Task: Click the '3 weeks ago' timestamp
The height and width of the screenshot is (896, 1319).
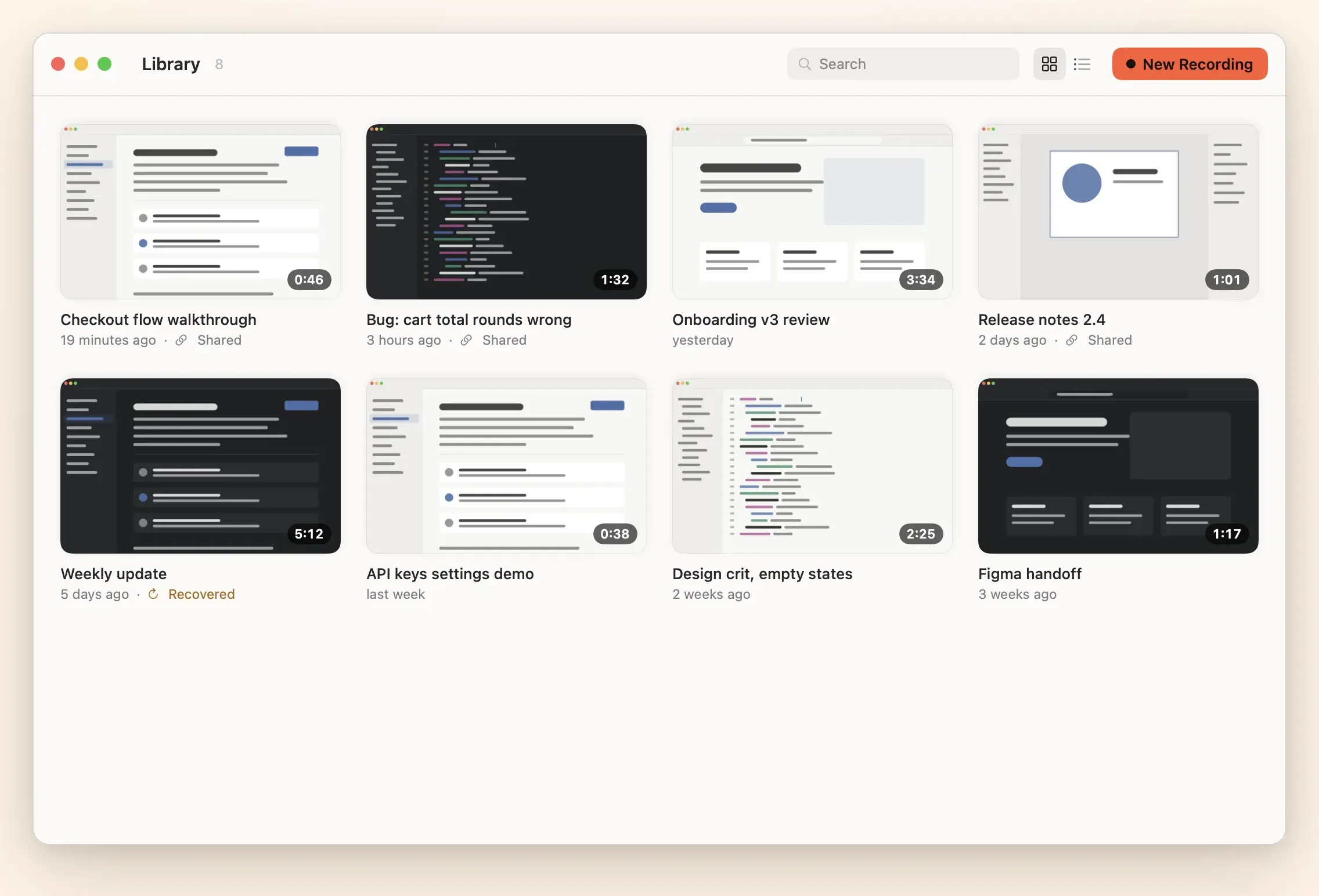Action: 1017,594
